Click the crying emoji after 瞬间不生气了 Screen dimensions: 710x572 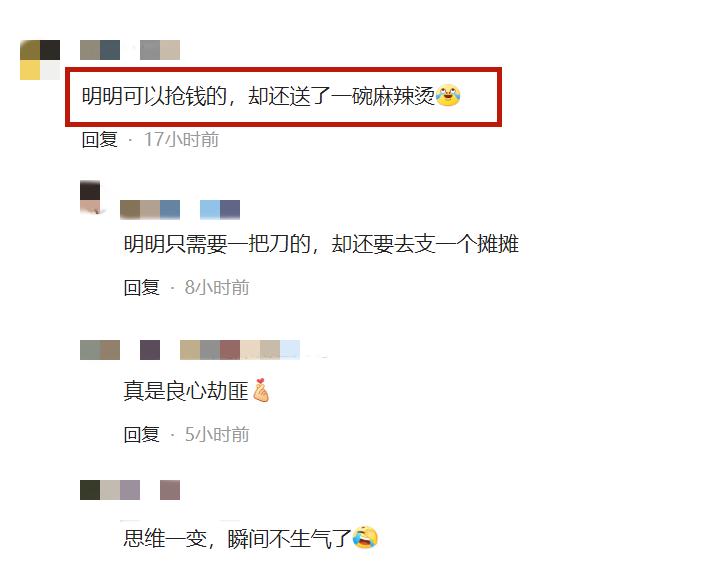[x=365, y=537]
